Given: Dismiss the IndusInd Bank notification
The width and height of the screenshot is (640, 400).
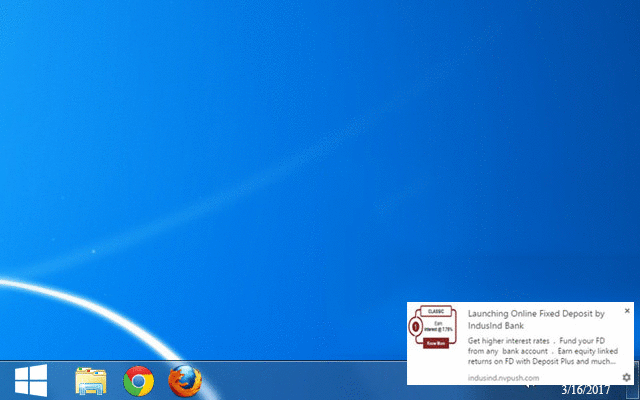Looking at the screenshot, I should (627, 311).
